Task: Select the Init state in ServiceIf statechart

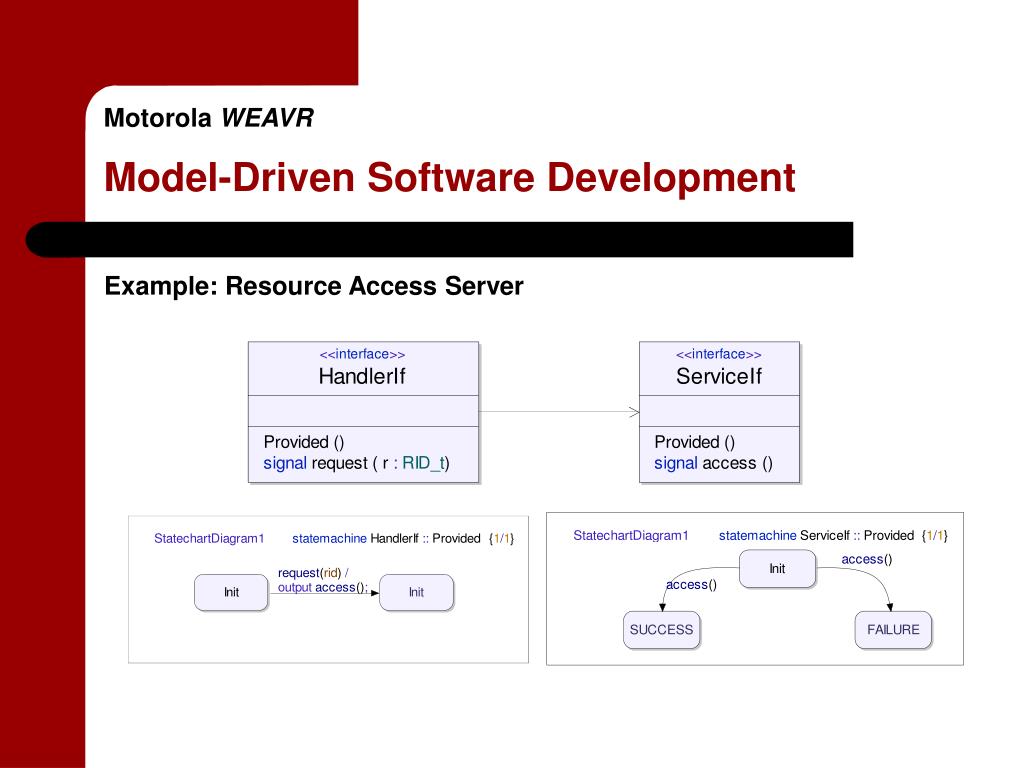Action: [x=777, y=568]
